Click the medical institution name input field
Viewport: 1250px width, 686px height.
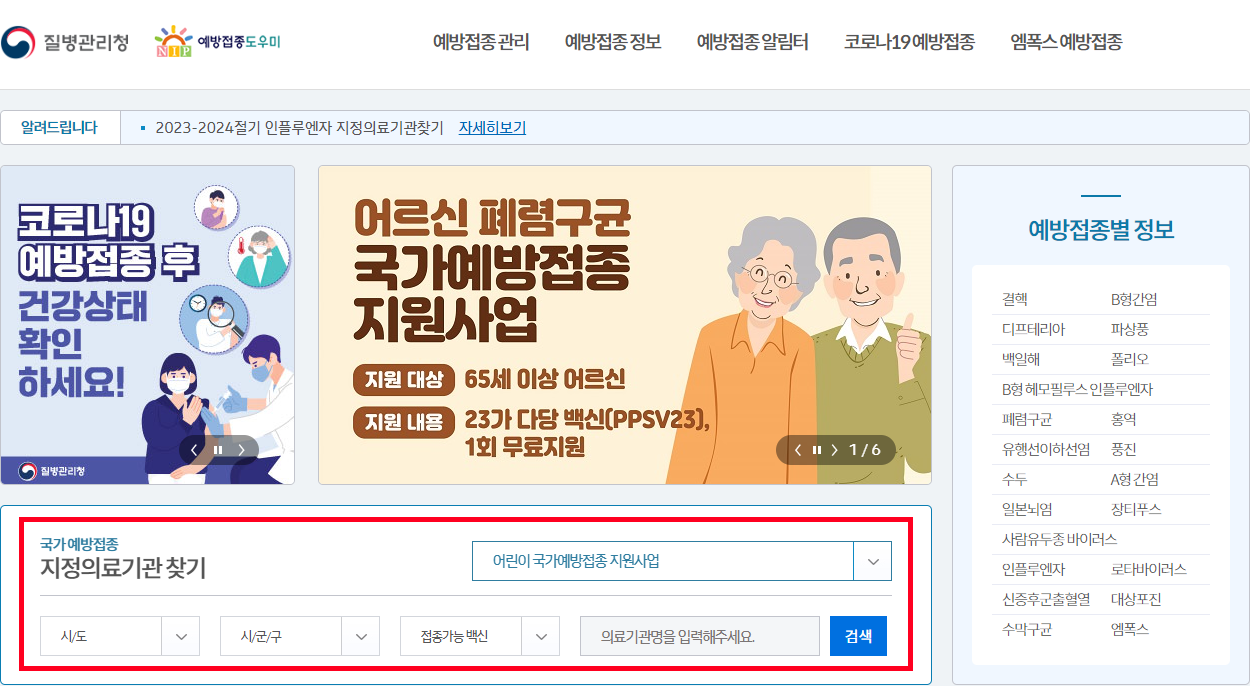[x=699, y=635]
